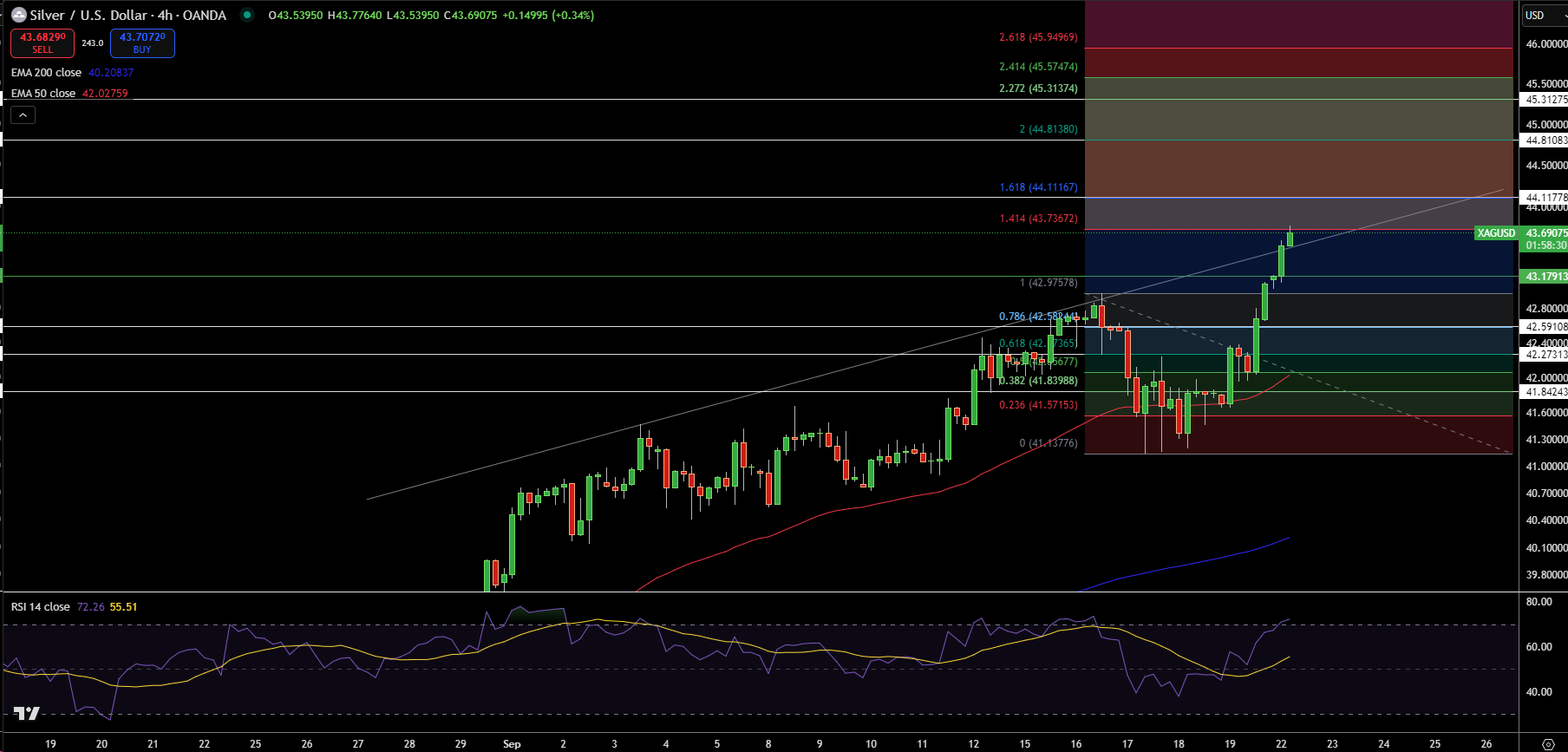The image size is (1568, 752).
Task: Click the RSI 80.00 scale label
Action: point(1539,602)
